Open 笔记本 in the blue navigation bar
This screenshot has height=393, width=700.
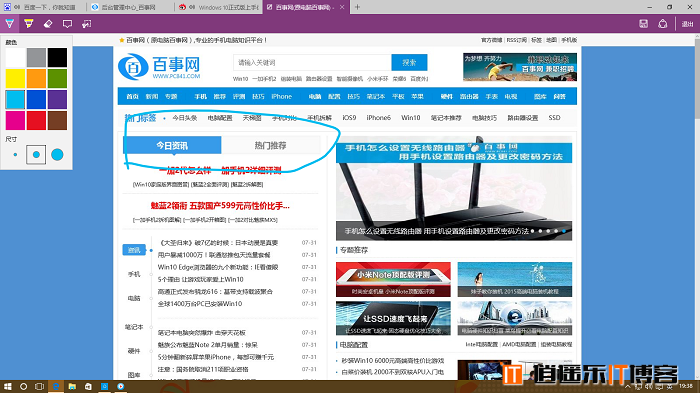coord(376,96)
